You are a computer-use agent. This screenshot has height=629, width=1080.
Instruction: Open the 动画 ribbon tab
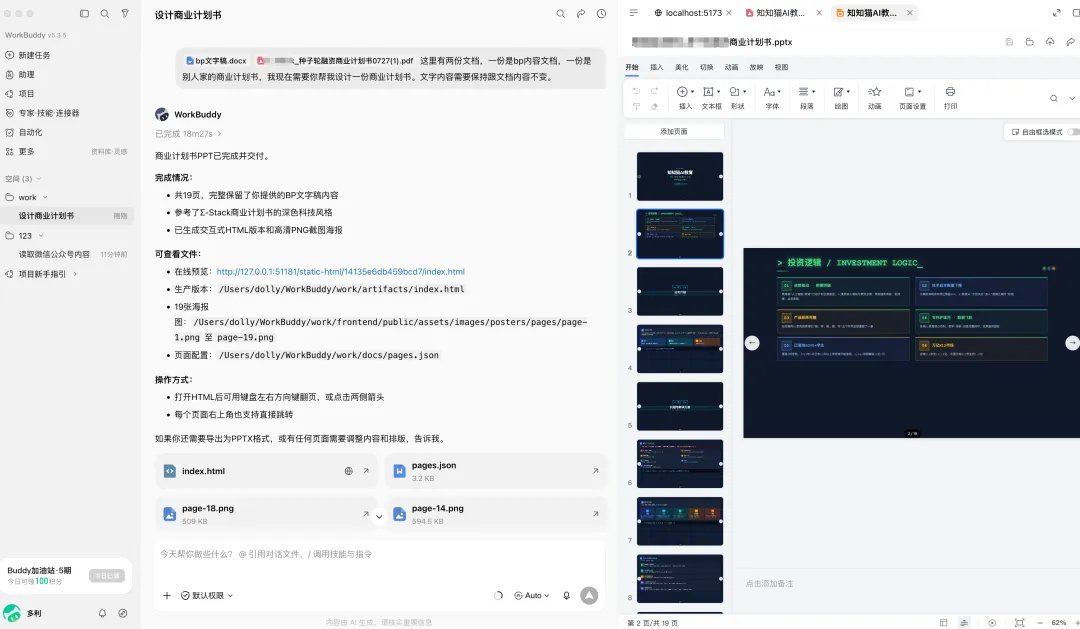tap(731, 68)
